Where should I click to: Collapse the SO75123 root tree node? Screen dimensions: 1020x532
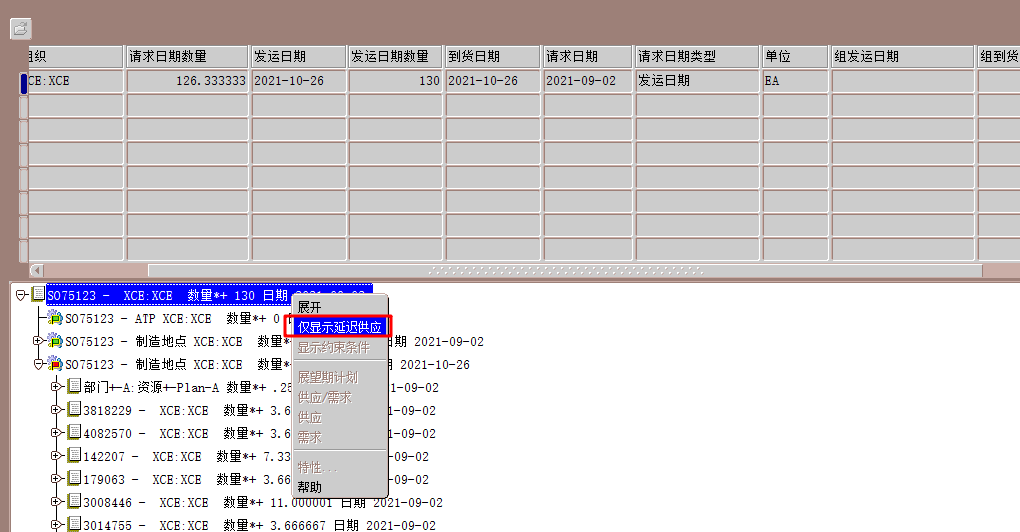click(x=20, y=295)
